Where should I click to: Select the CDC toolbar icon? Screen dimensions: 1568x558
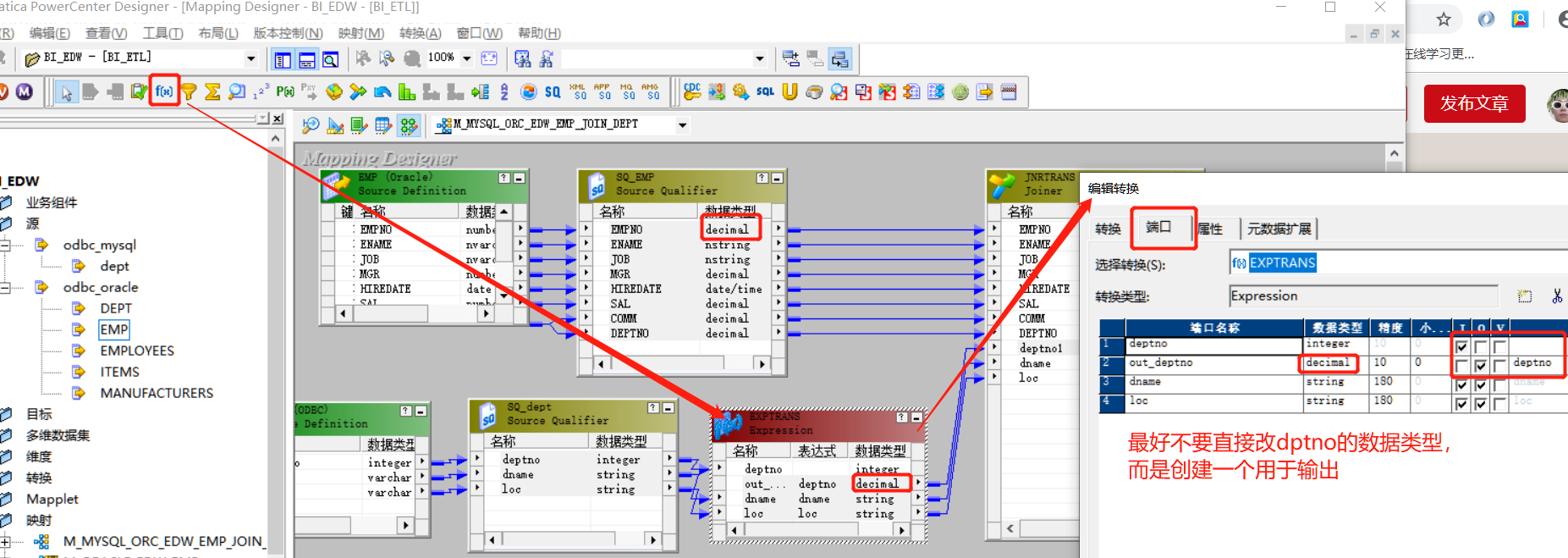[692, 91]
